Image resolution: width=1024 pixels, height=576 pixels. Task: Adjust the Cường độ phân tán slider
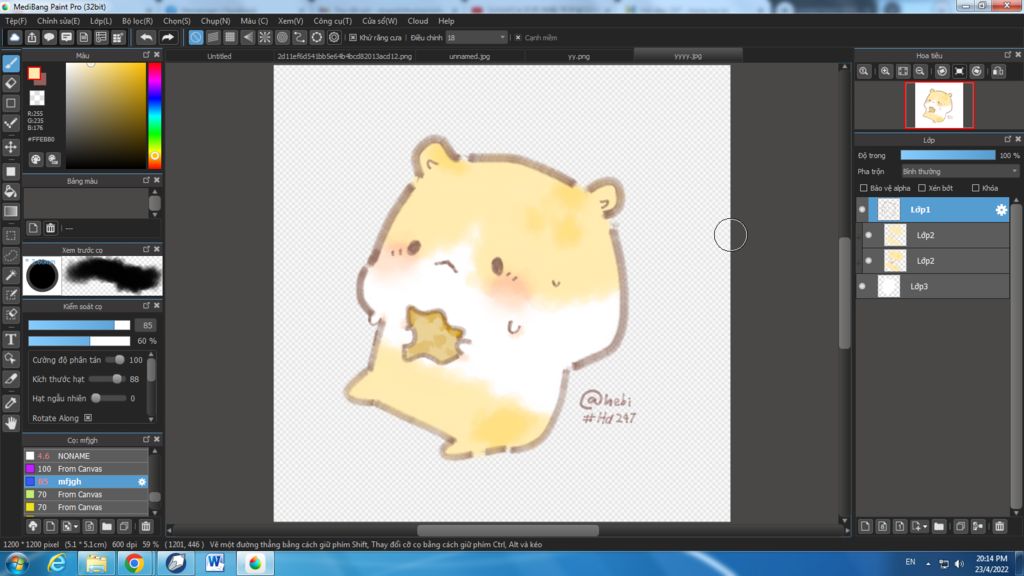115,360
